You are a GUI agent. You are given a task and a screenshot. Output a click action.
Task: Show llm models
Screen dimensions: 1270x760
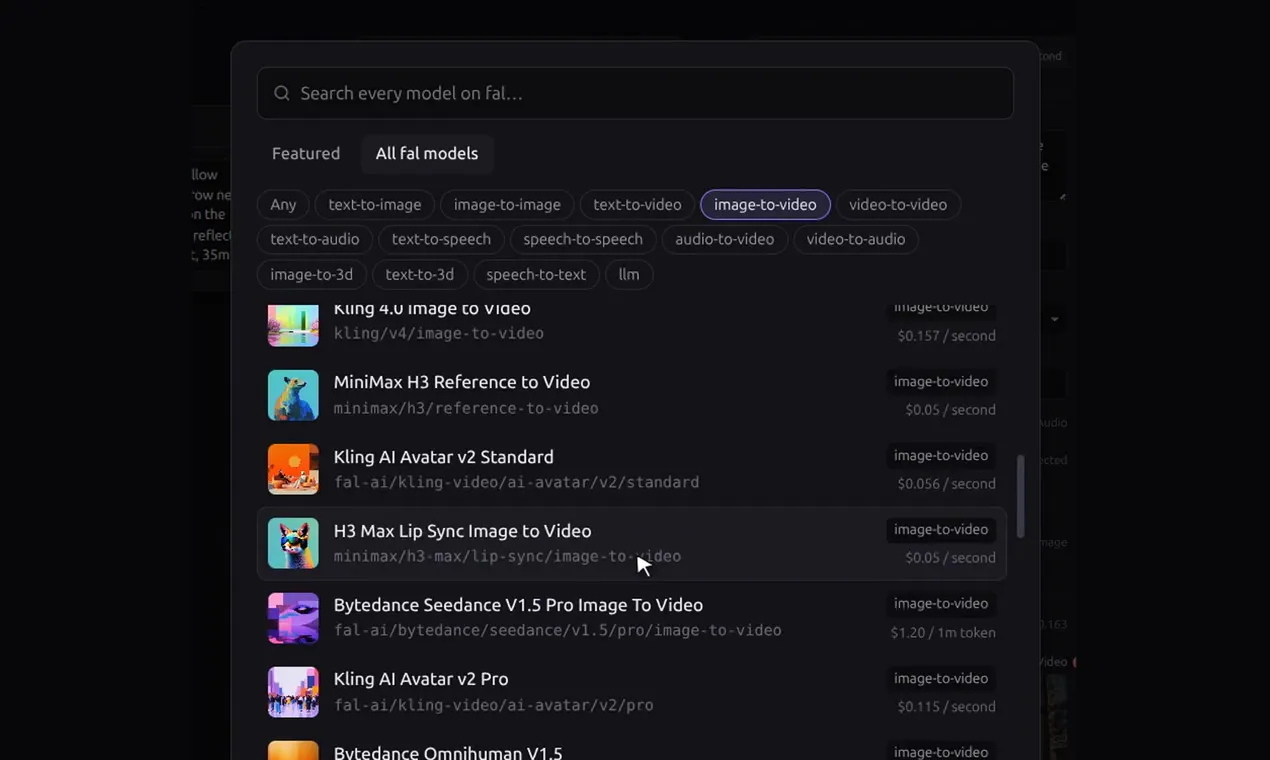(x=629, y=274)
